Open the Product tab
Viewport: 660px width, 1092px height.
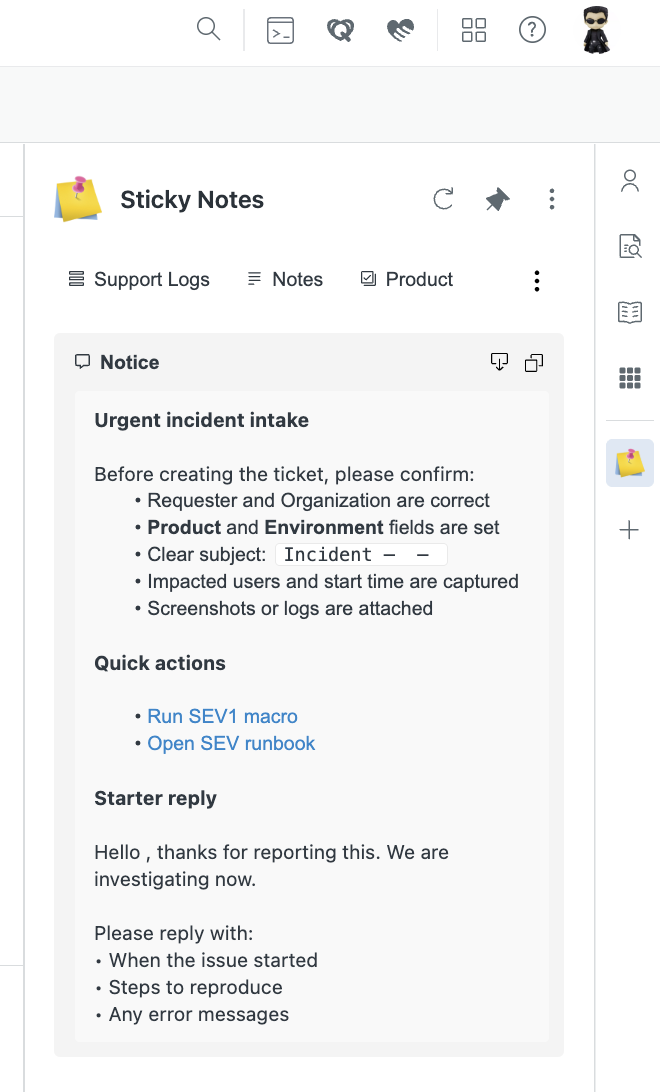[407, 279]
